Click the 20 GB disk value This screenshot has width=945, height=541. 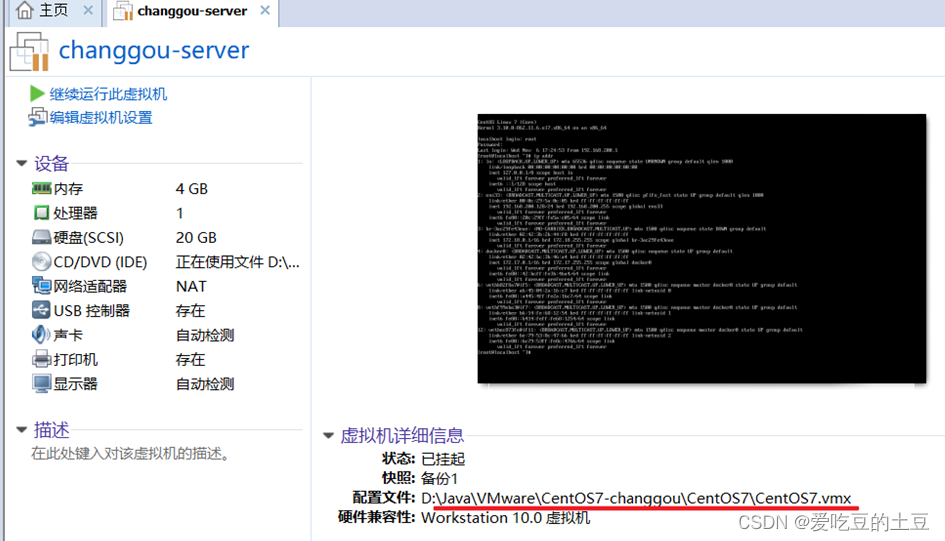click(196, 238)
